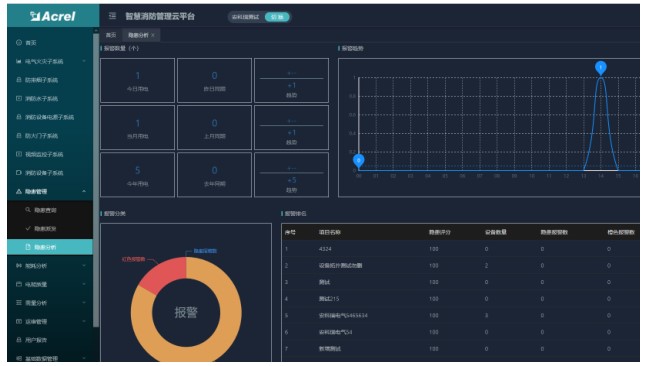Close the 隐患分析 tab
Viewport: 645px width, 366px height.
tap(153, 35)
